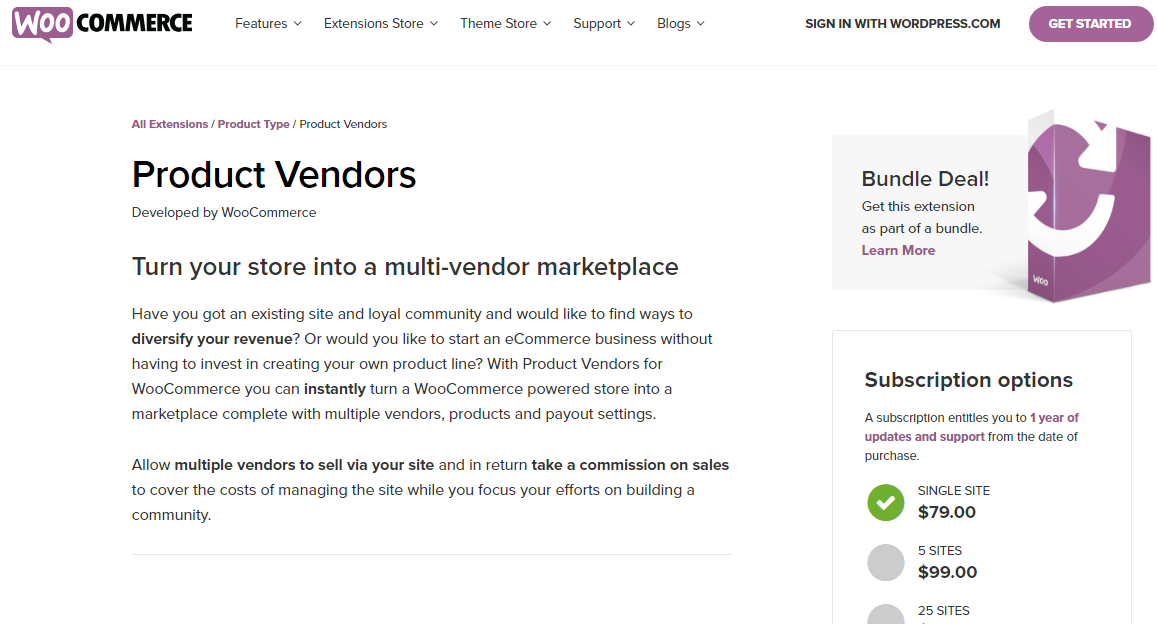Open the Extensions Store menu
Image resolution: width=1157 pixels, height=624 pixels.
coord(381,24)
